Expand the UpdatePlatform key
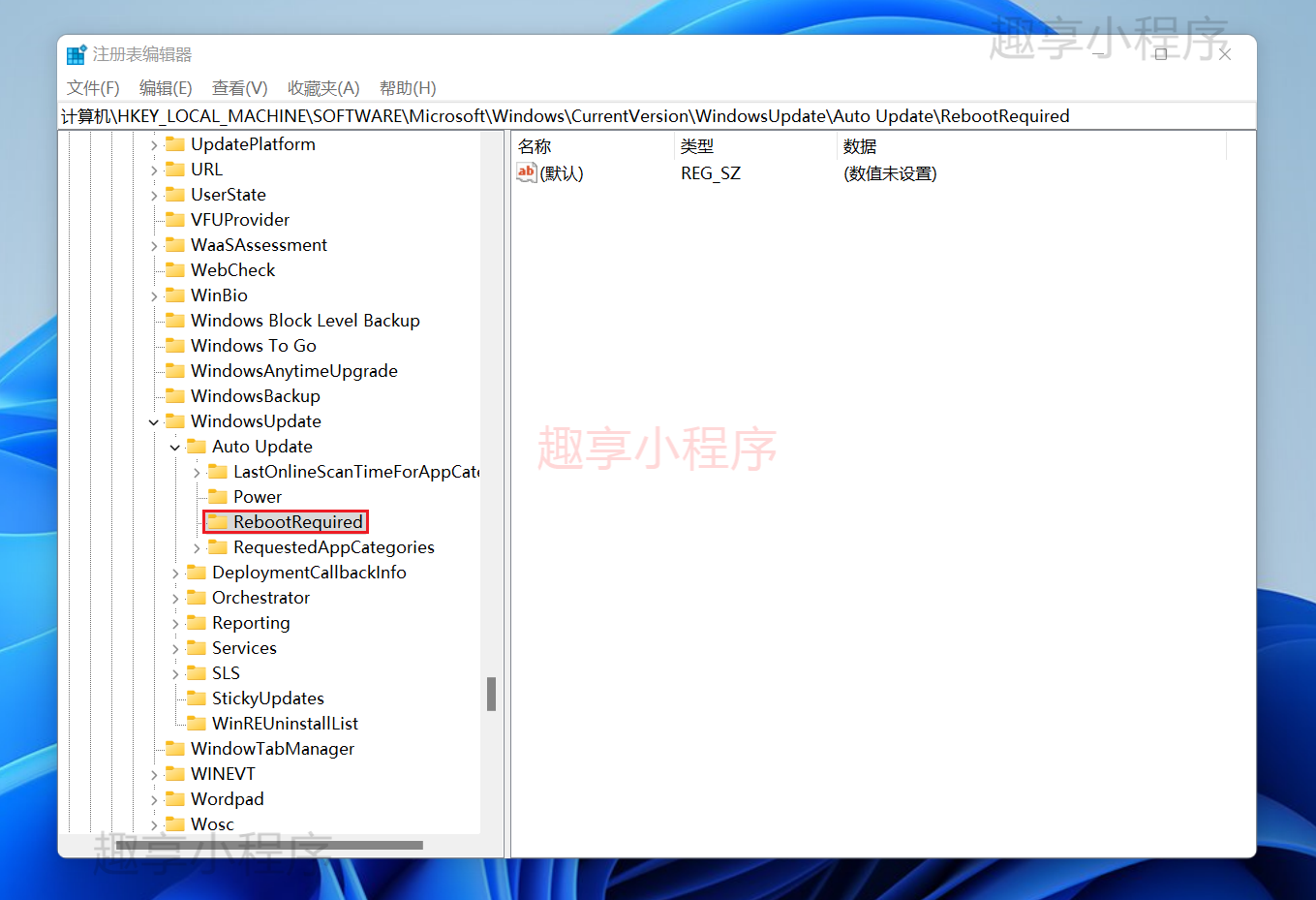 (x=154, y=145)
